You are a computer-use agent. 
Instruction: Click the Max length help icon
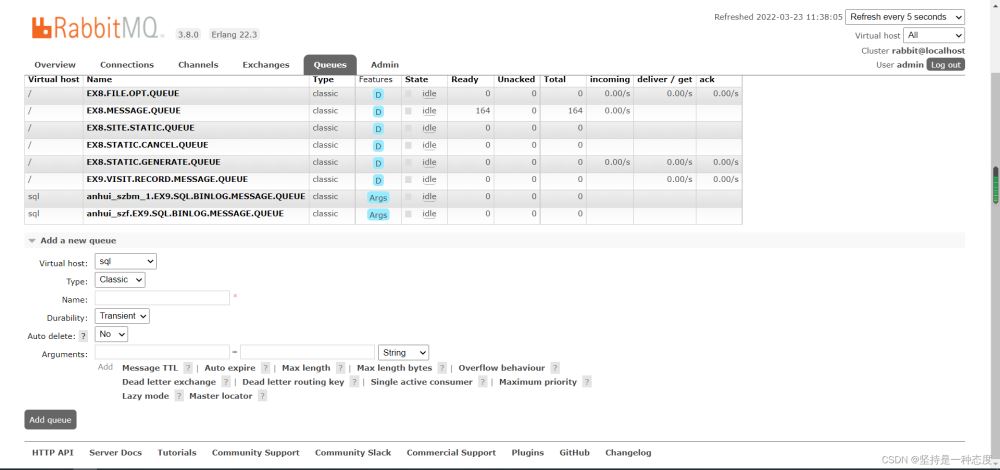click(340, 368)
